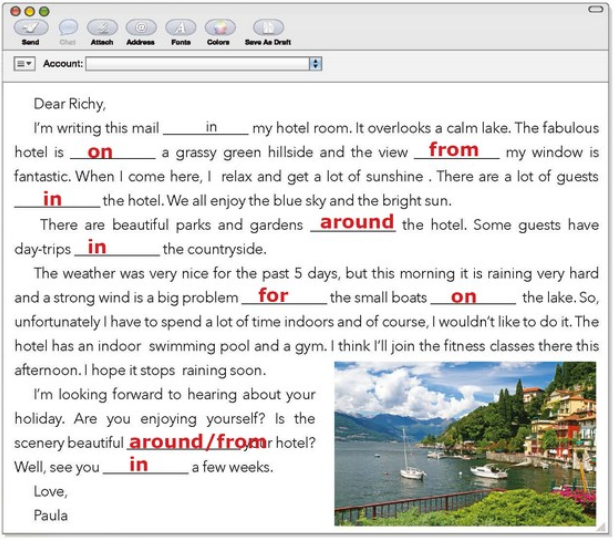The width and height of the screenshot is (614, 539).
Task: Click the Send paper plane icon
Action: (31, 27)
